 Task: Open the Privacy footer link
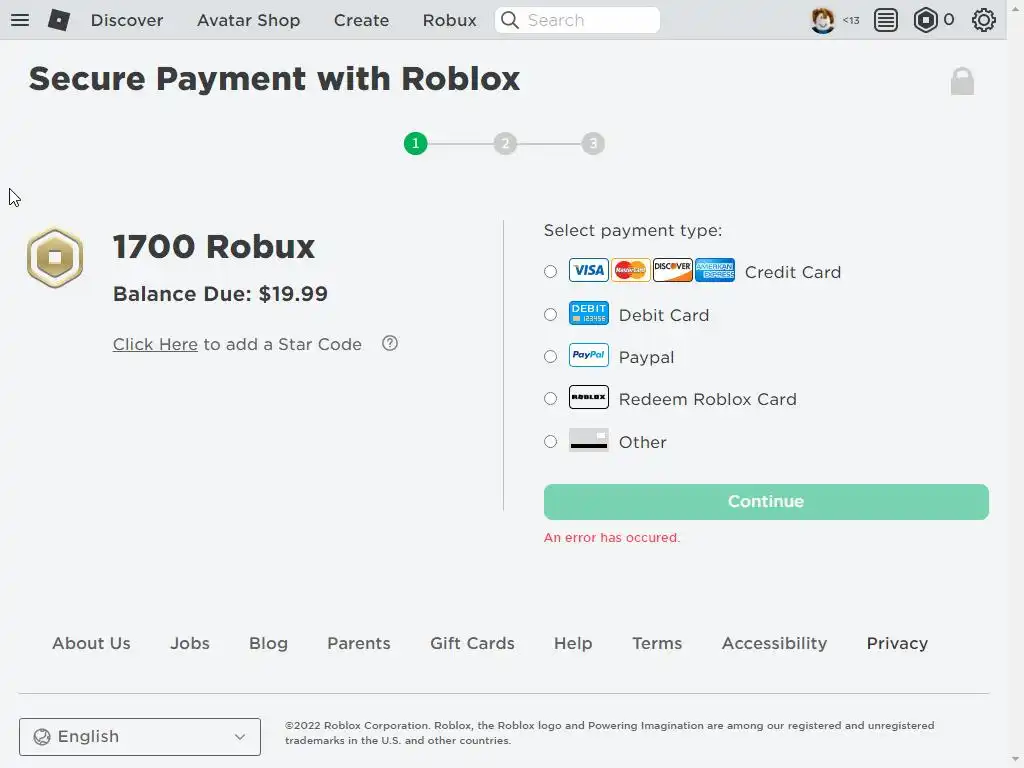[x=897, y=643]
